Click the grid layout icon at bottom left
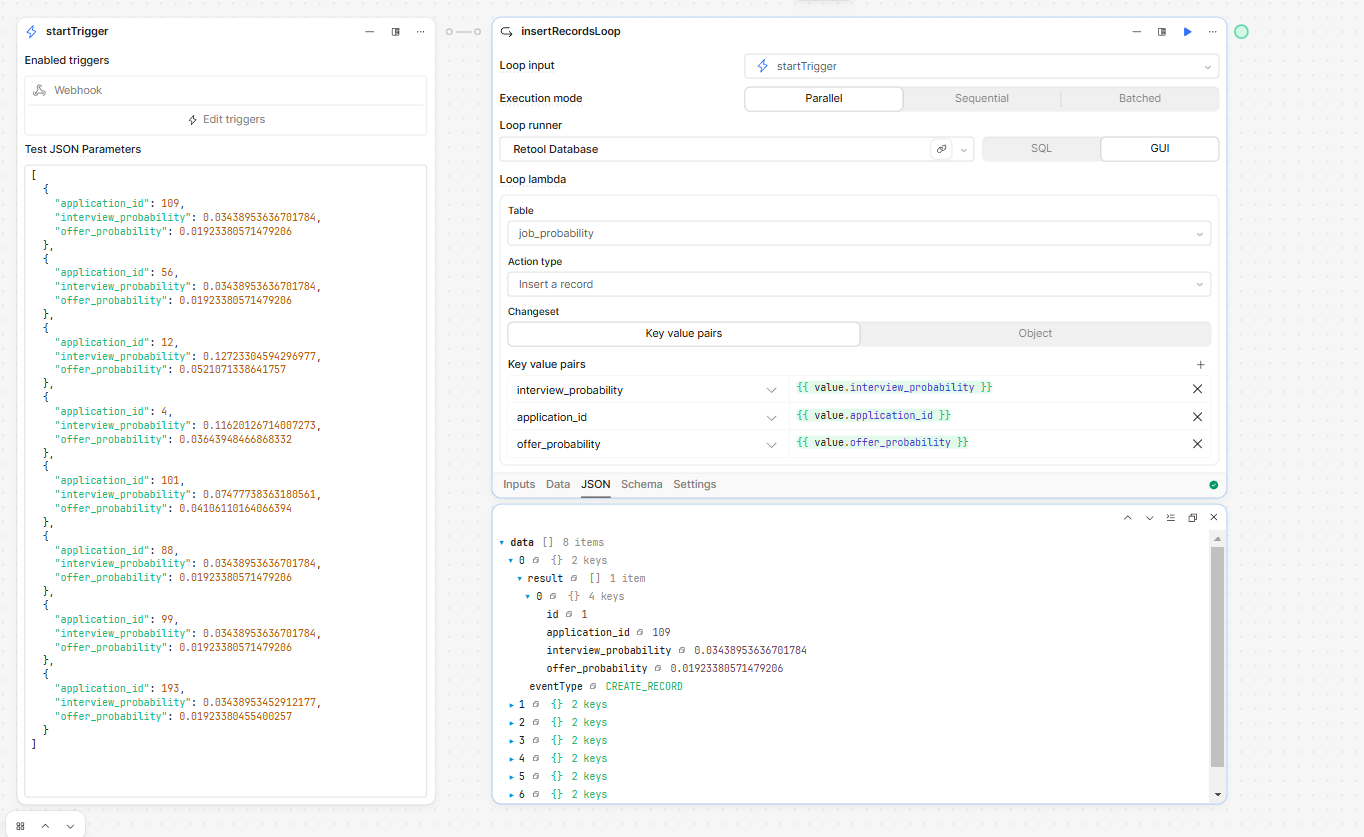This screenshot has height=837, width=1364. tap(20, 826)
